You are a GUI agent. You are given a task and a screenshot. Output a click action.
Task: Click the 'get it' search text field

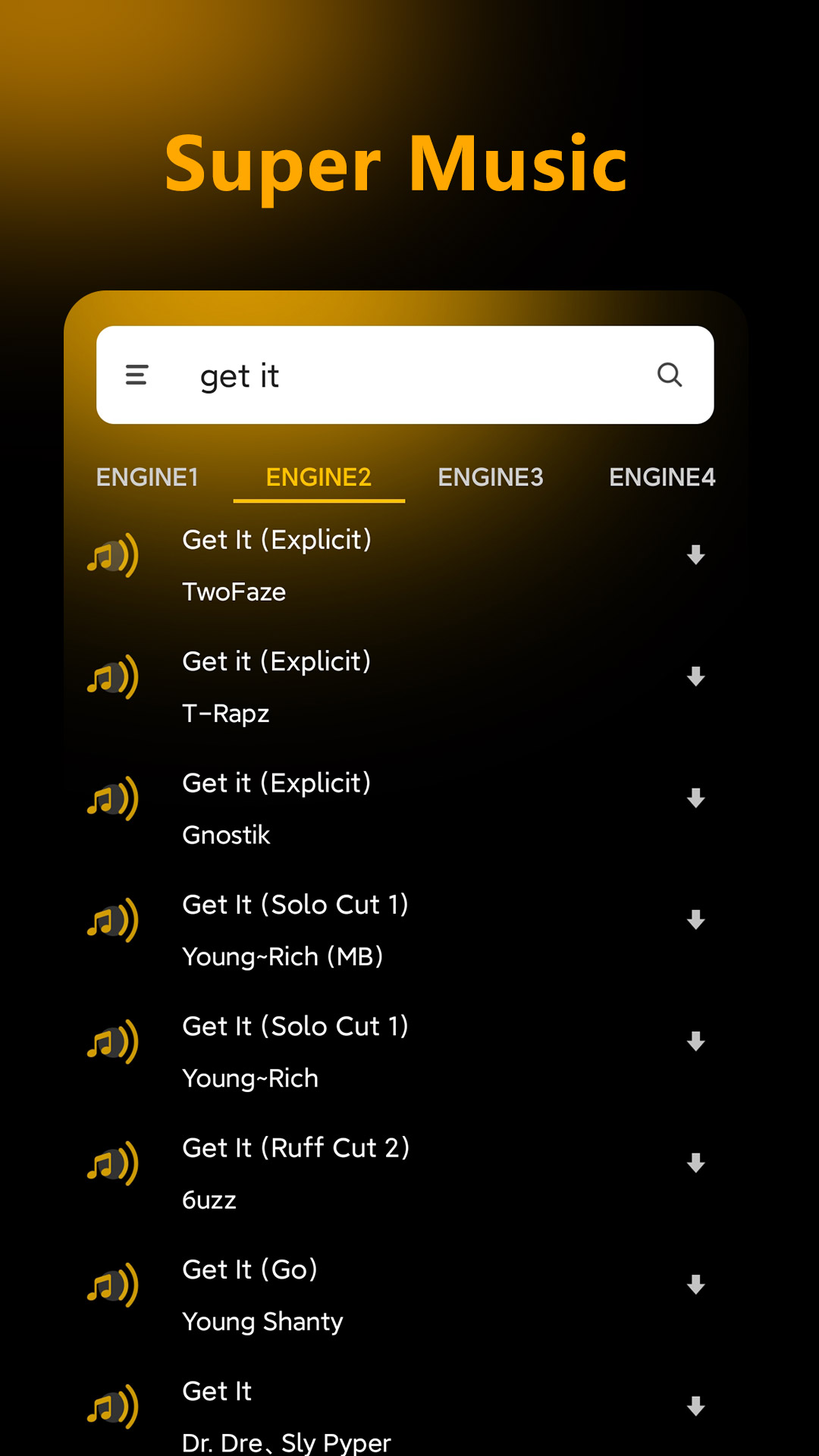(x=409, y=376)
